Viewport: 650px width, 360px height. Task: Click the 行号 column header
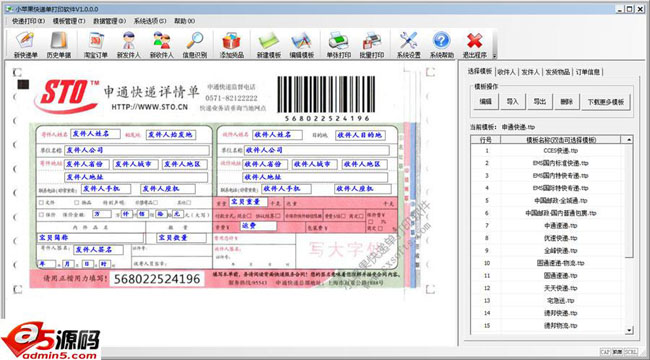[x=486, y=140]
